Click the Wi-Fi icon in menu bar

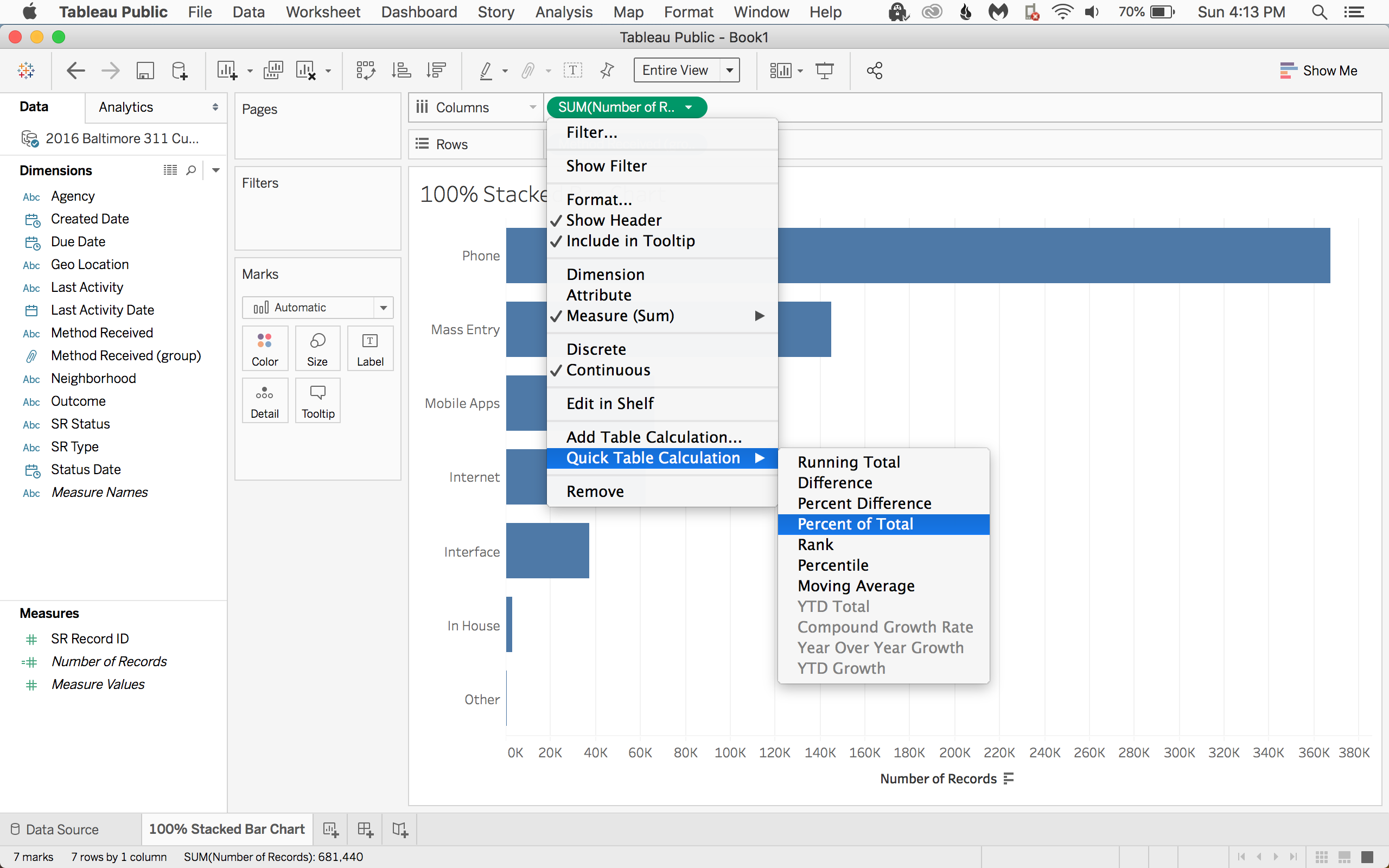pos(1062,12)
